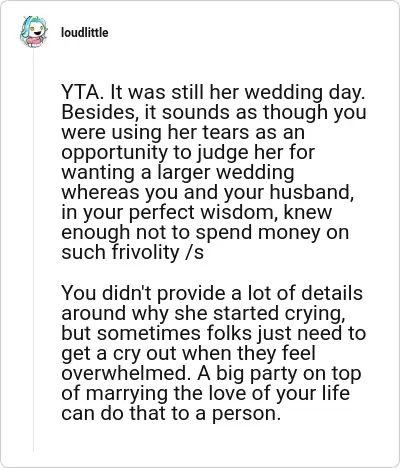Viewport: 400px width, 468px height.
Task: Click the line 'wanting a larger wedding'
Action: (178, 172)
